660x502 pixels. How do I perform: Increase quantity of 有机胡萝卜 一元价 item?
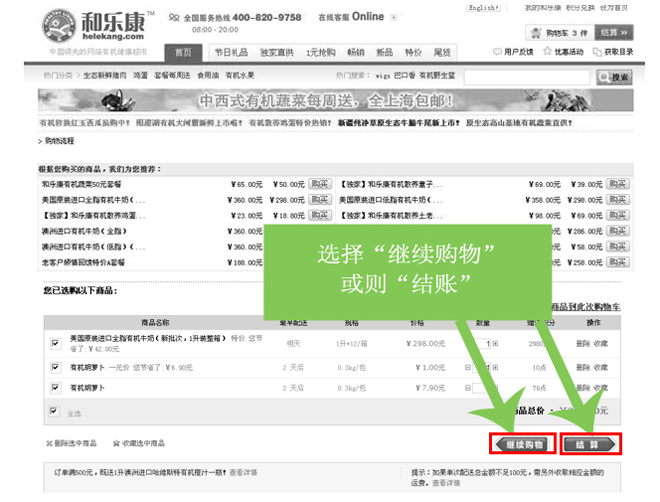[x=495, y=367]
